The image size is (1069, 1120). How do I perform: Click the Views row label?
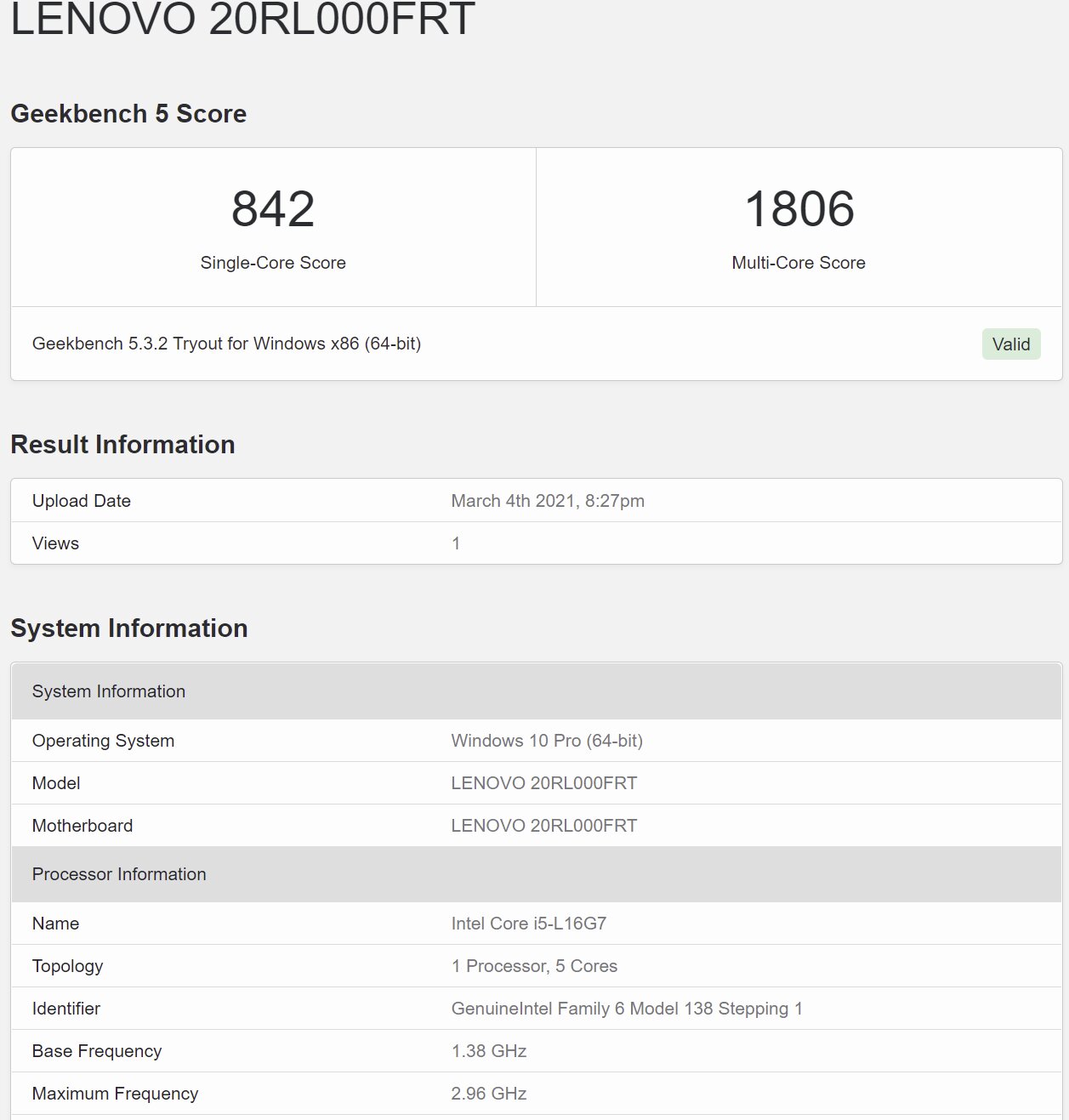(55, 543)
